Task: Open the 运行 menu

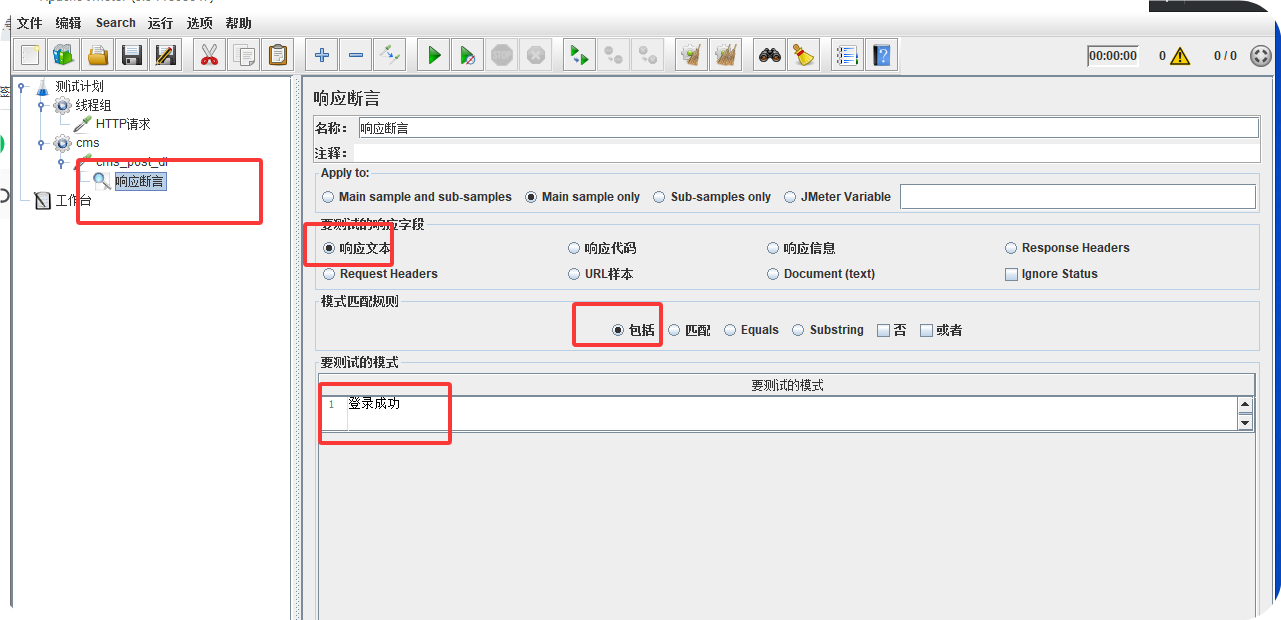Action: 160,23
